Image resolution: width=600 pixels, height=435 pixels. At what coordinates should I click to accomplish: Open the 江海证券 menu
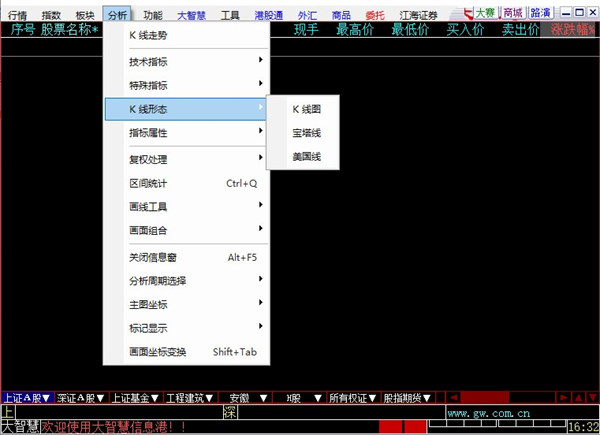[x=418, y=15]
